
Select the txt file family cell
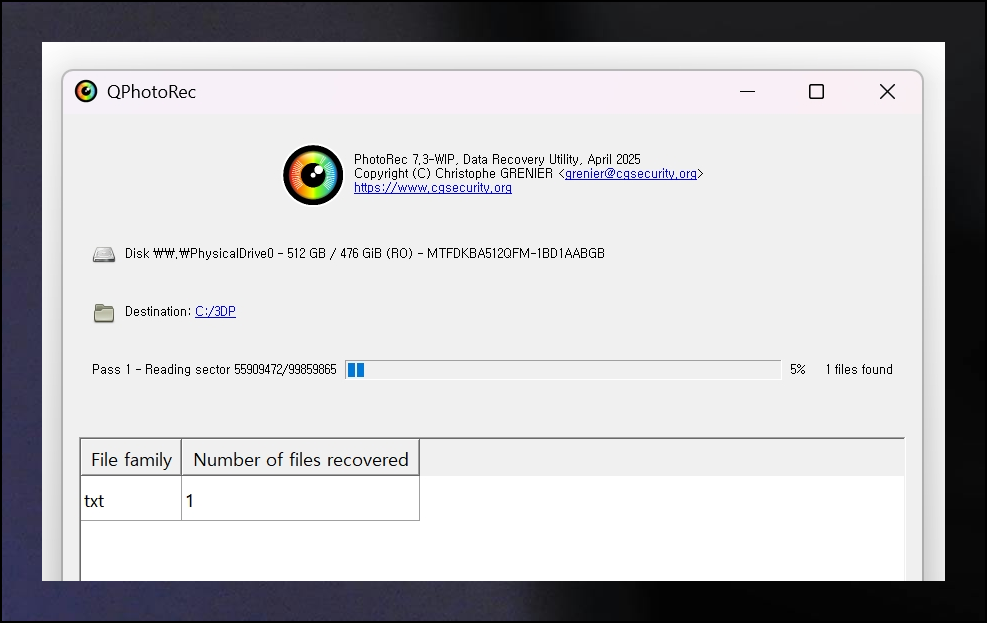click(x=131, y=498)
